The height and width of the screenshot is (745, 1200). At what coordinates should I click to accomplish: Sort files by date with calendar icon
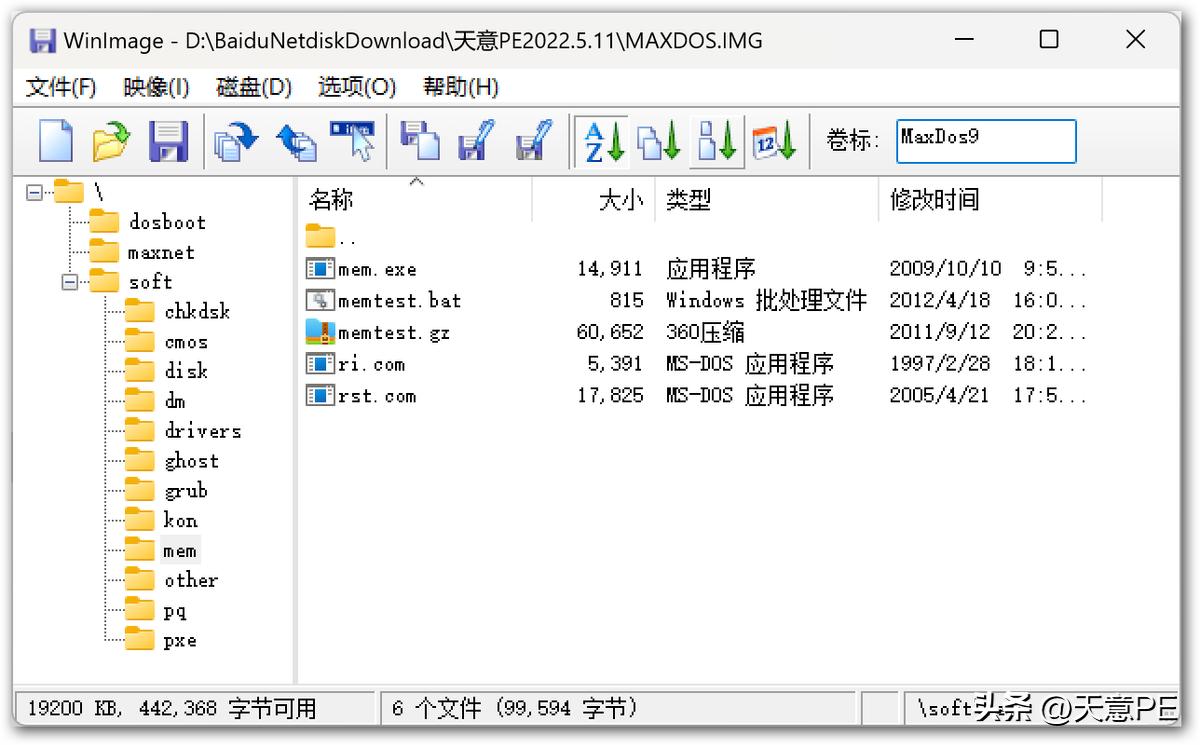774,141
